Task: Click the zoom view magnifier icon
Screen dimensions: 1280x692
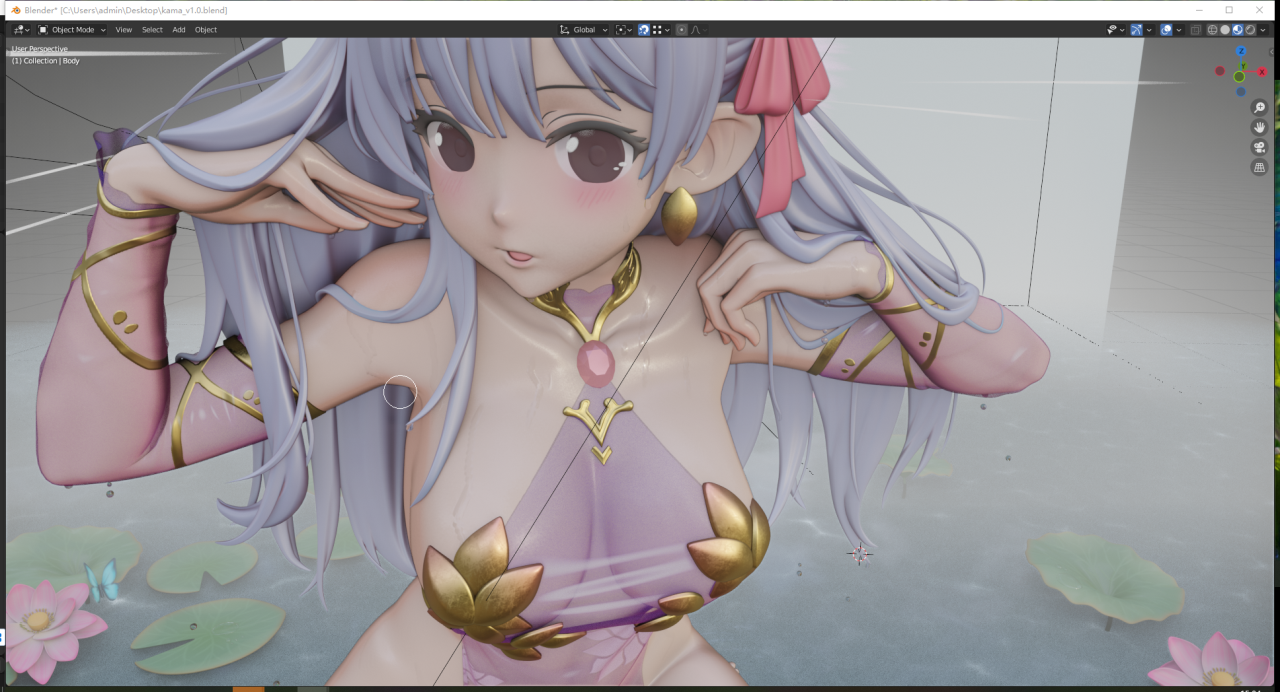Action: point(1259,108)
